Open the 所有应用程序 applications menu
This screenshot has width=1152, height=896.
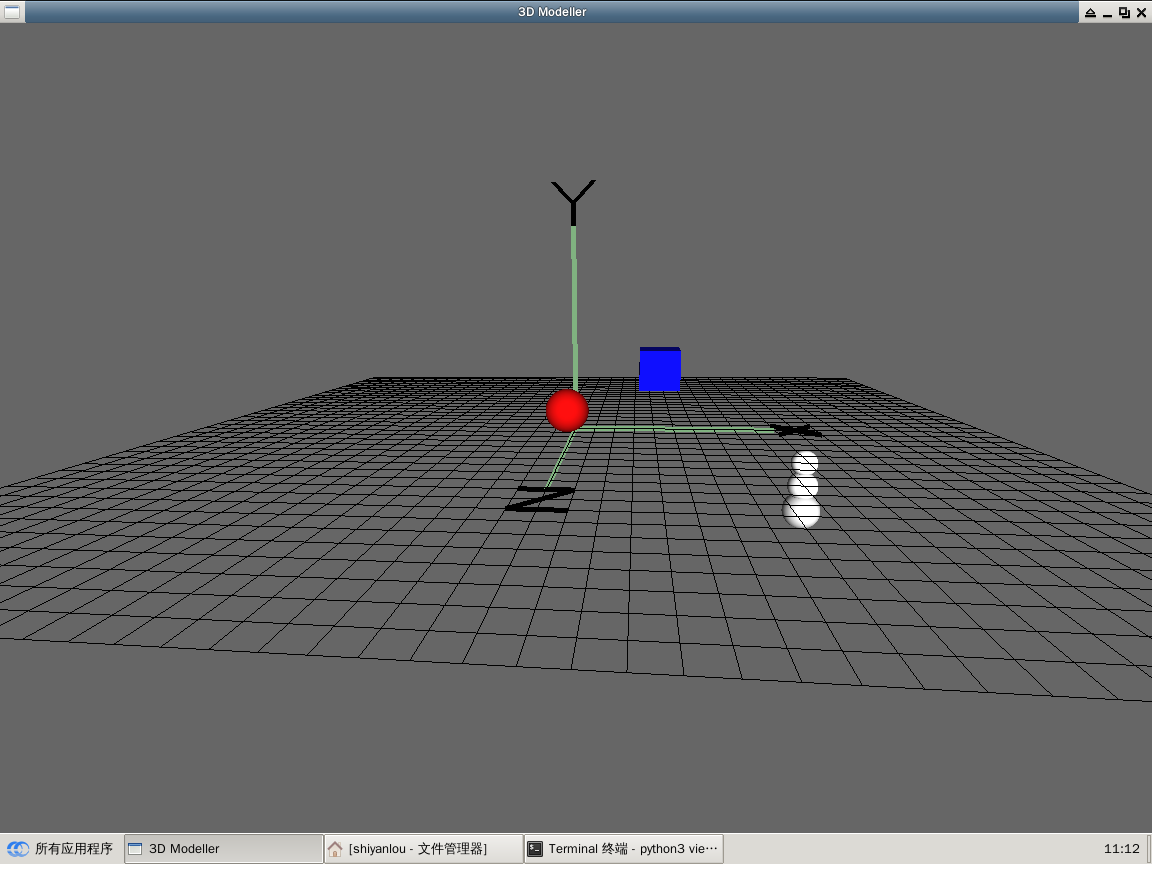point(60,848)
